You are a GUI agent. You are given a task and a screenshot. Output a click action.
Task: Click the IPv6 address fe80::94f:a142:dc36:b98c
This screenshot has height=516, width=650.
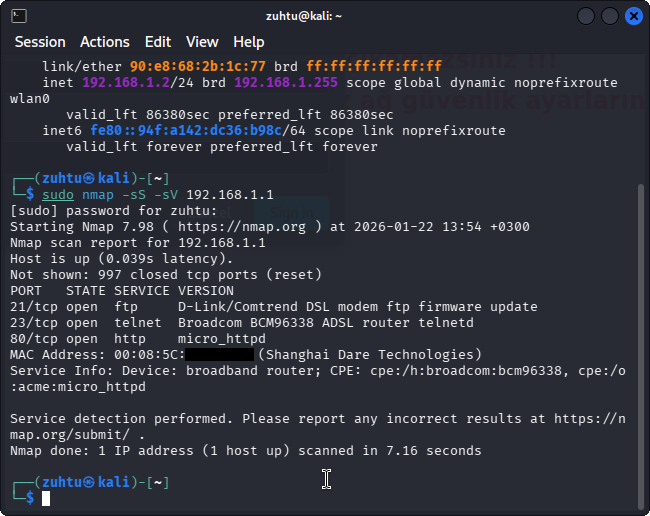coord(187,131)
